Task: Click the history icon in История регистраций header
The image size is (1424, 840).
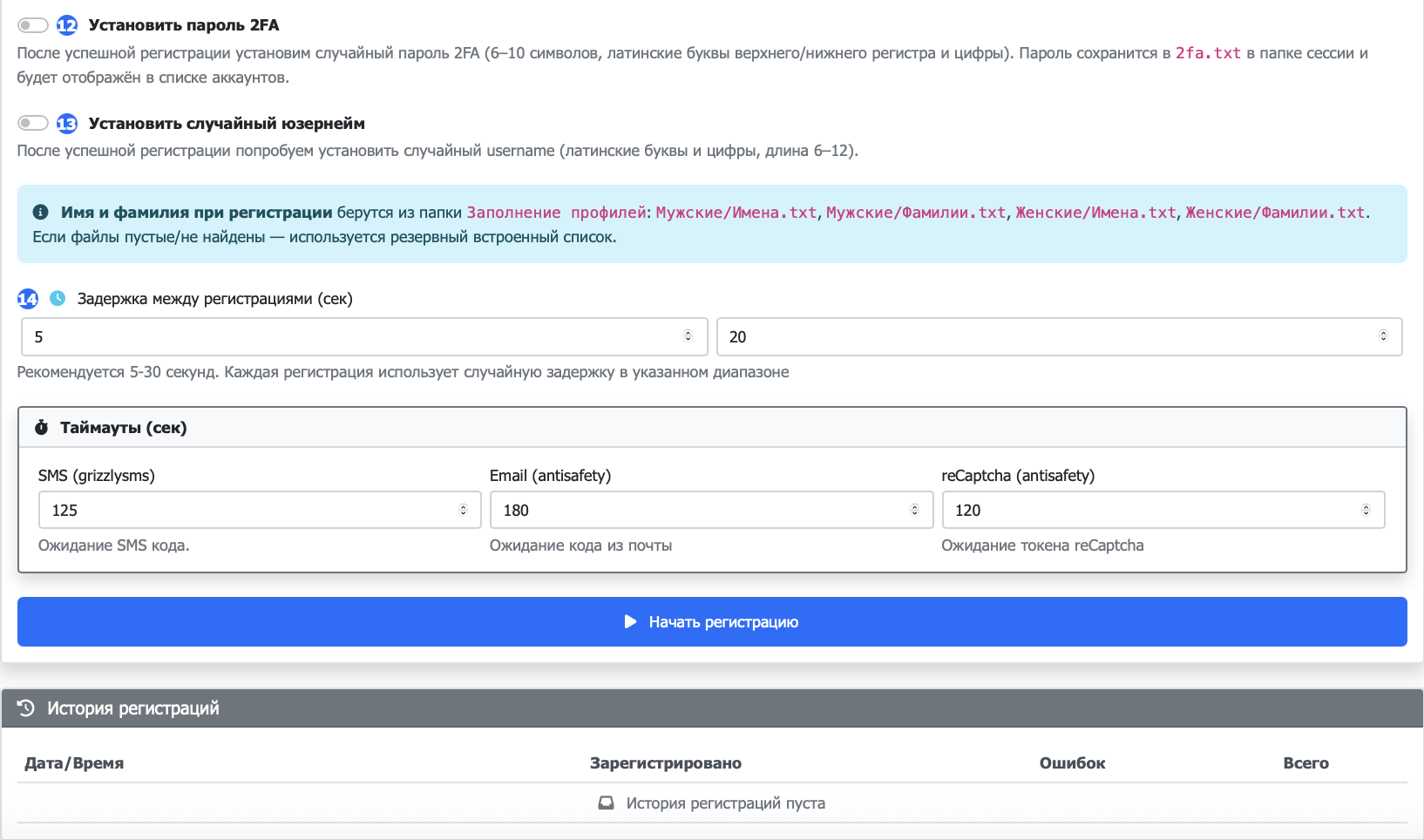Action: [26, 708]
